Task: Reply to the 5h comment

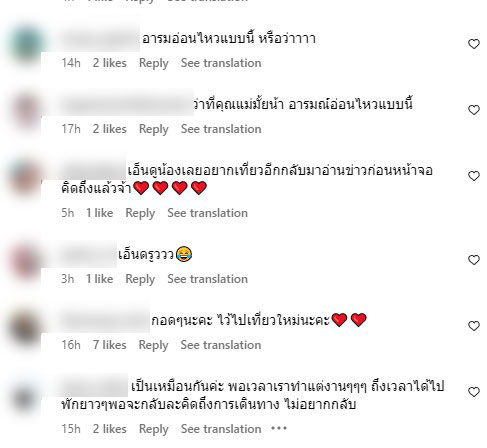Action: pyautogui.click(x=140, y=213)
